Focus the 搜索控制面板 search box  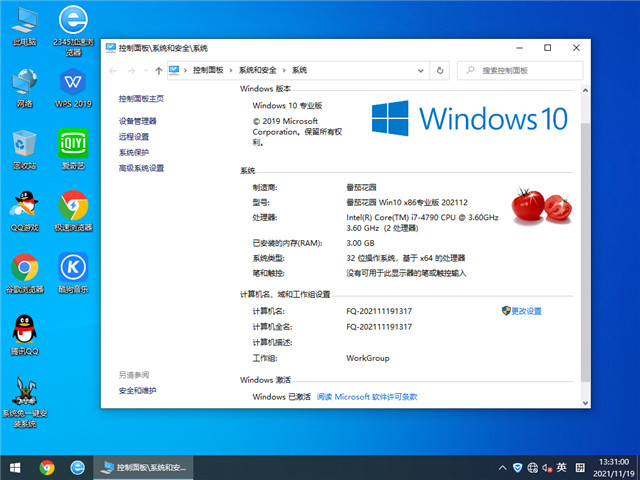pyautogui.click(x=520, y=71)
